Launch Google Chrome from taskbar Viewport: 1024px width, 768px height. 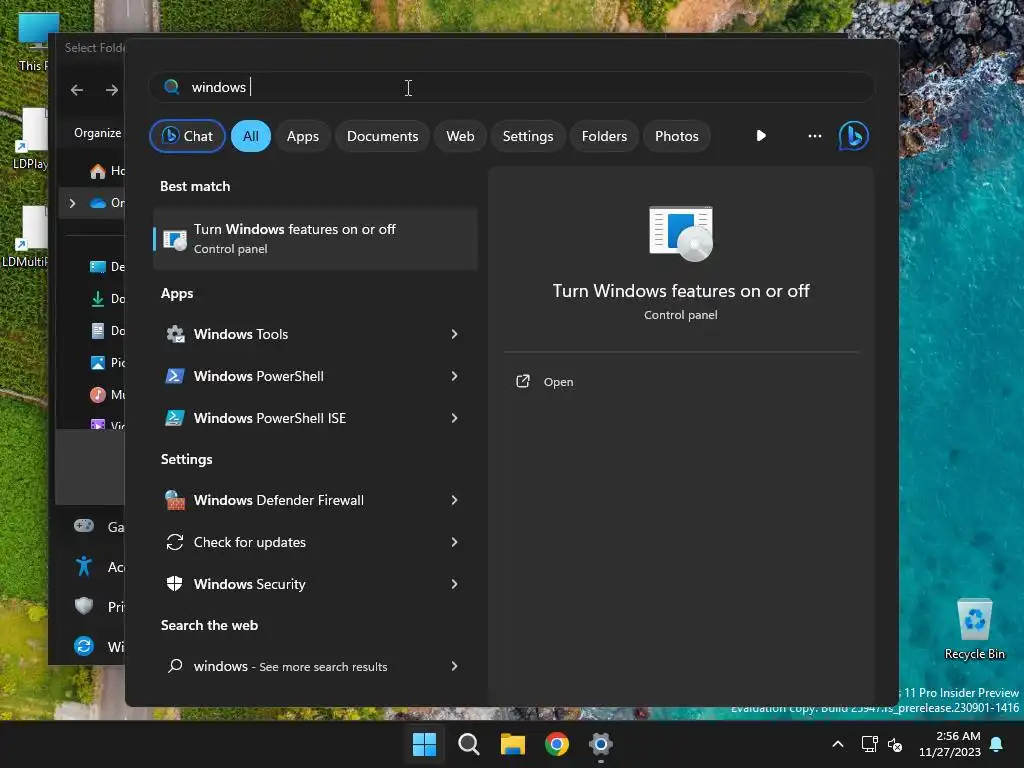tap(557, 744)
